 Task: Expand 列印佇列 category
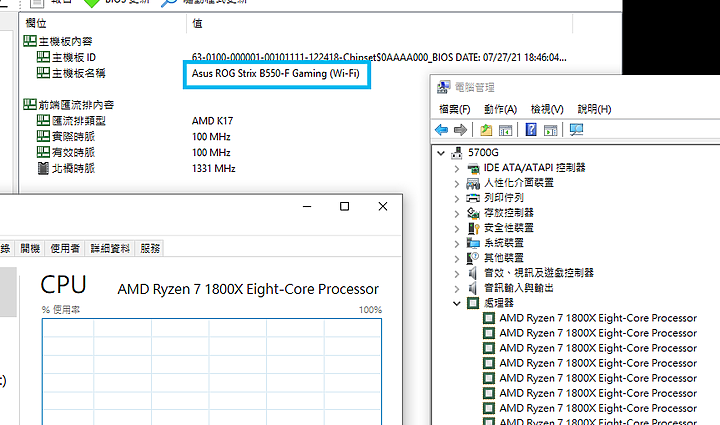click(456, 198)
